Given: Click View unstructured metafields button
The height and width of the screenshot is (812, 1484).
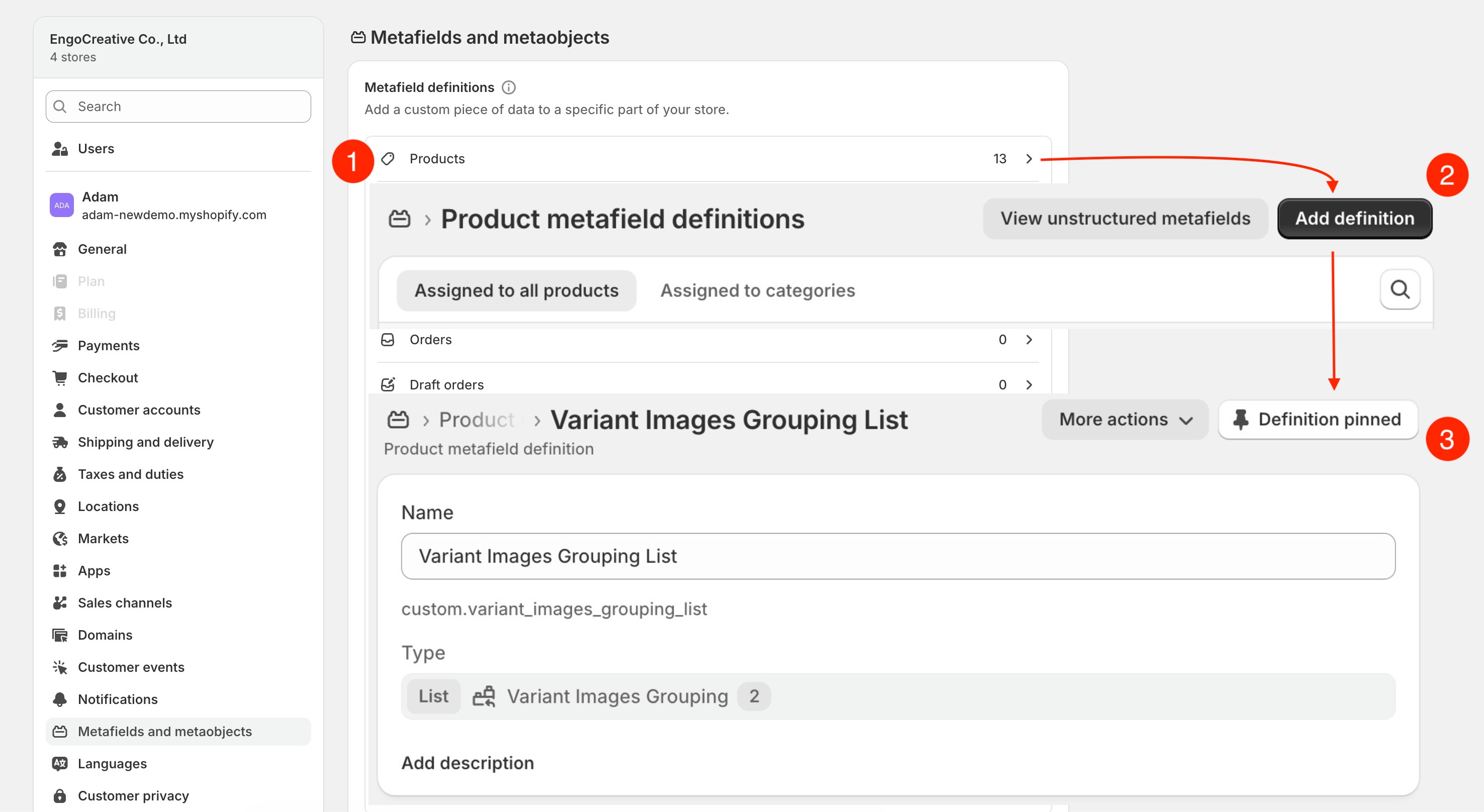Looking at the screenshot, I should click(x=1126, y=219).
